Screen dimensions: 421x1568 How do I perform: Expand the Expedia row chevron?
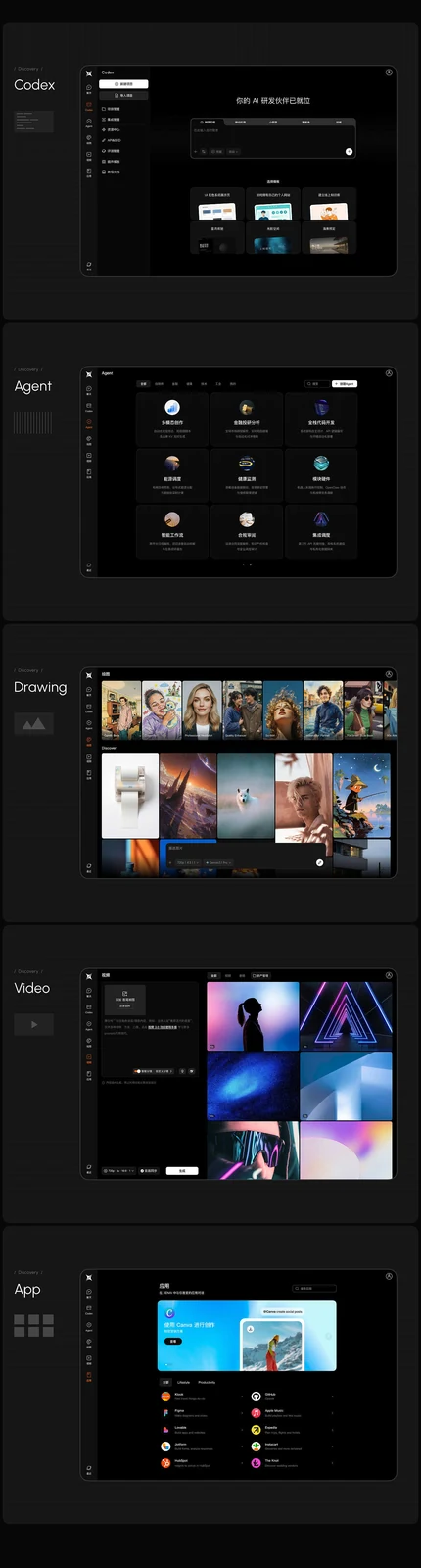(332, 1429)
